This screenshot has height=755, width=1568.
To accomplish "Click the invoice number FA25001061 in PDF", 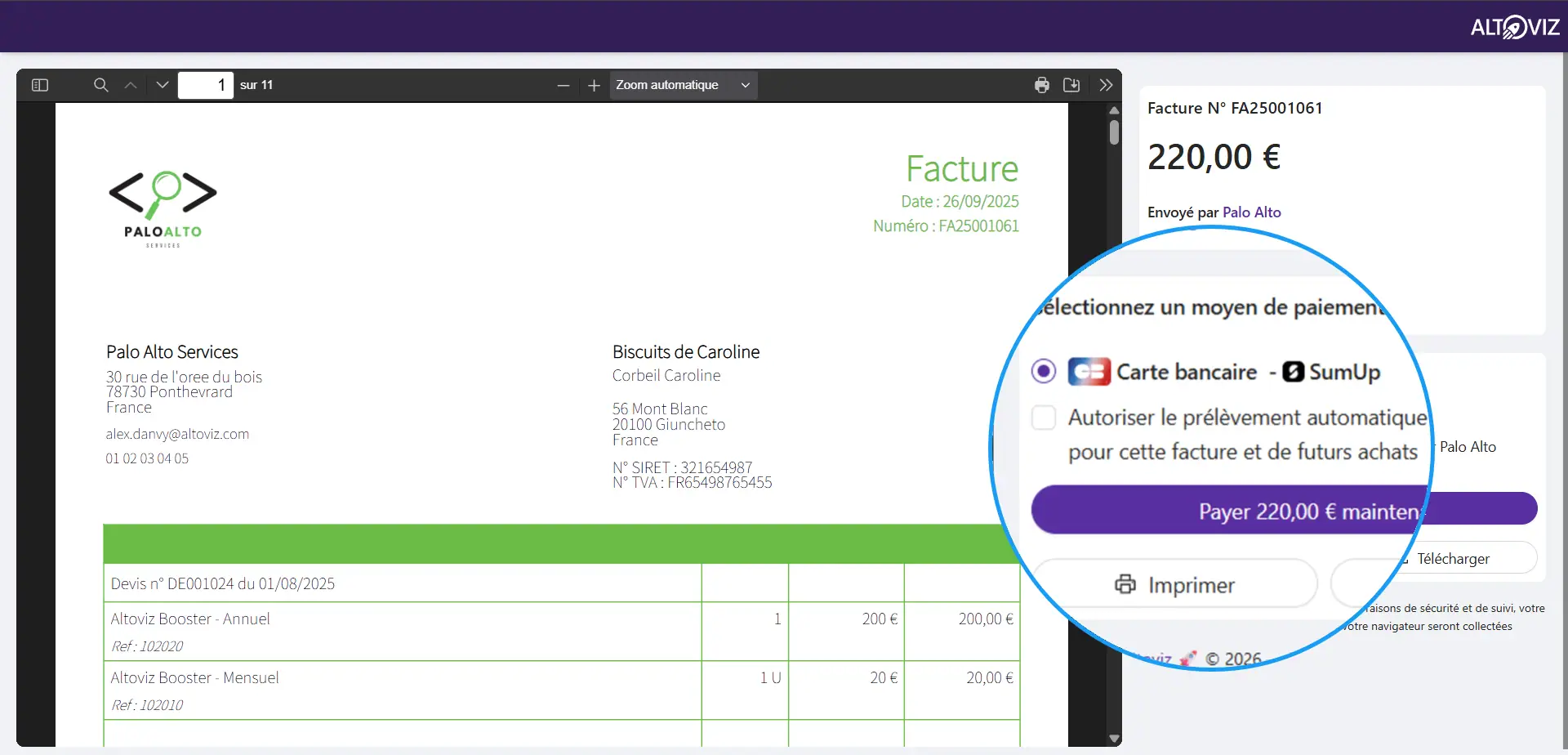I will (978, 226).
